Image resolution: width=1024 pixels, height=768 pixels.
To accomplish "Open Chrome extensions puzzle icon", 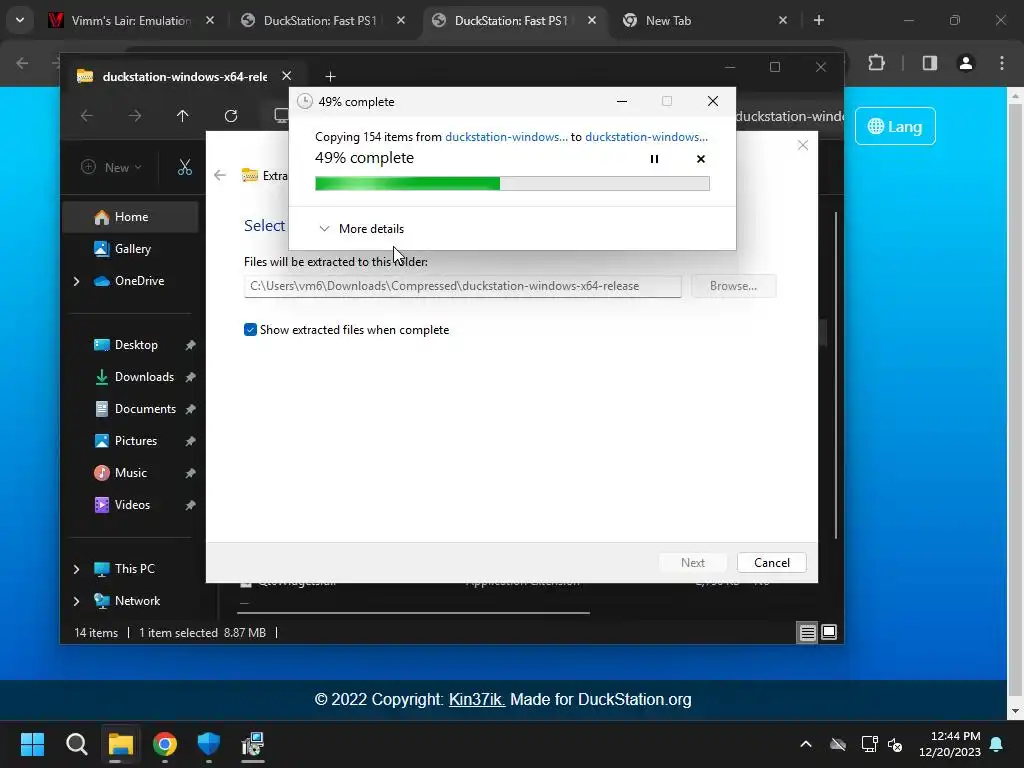I will [876, 63].
